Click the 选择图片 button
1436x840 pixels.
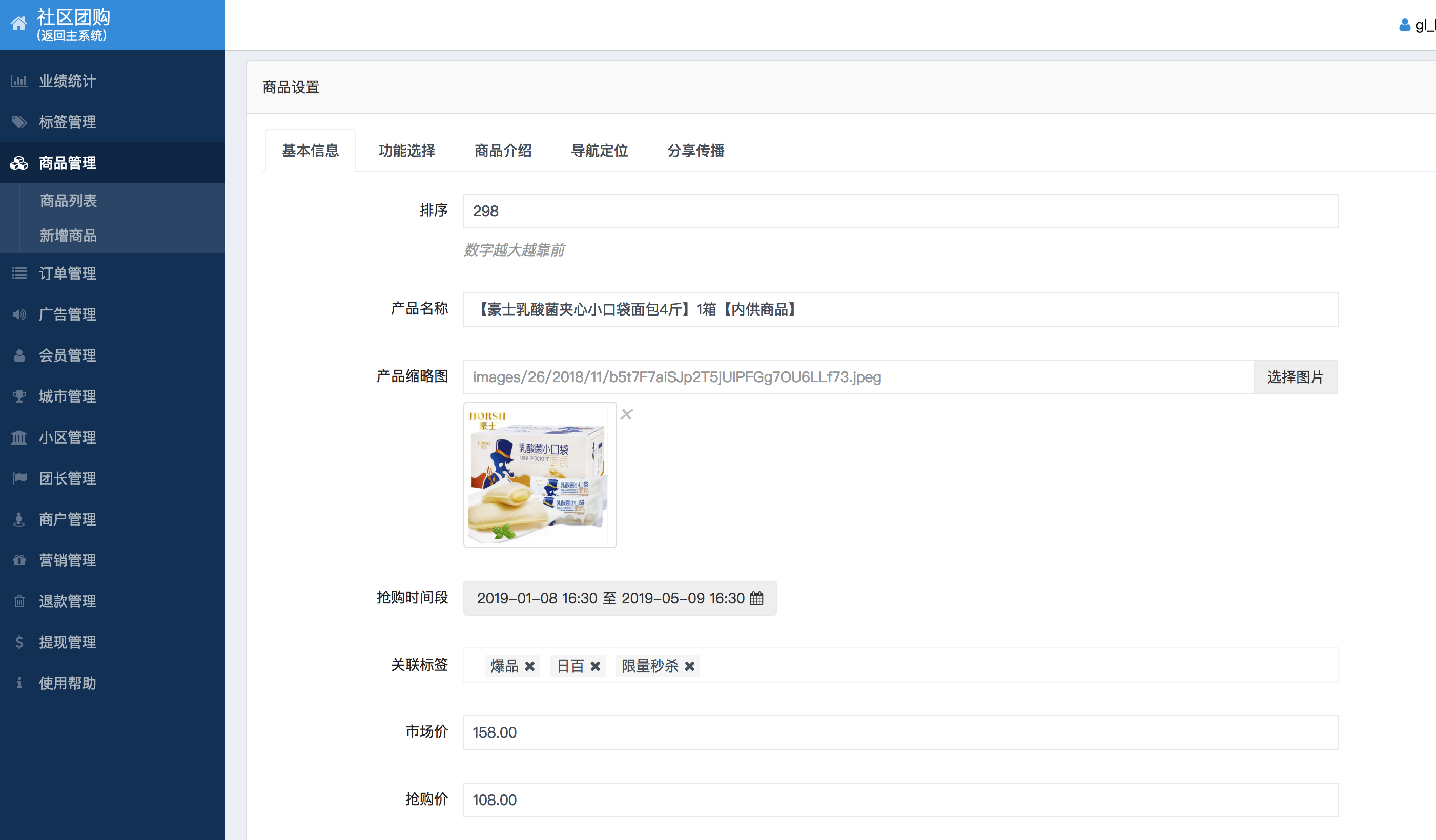click(1295, 377)
